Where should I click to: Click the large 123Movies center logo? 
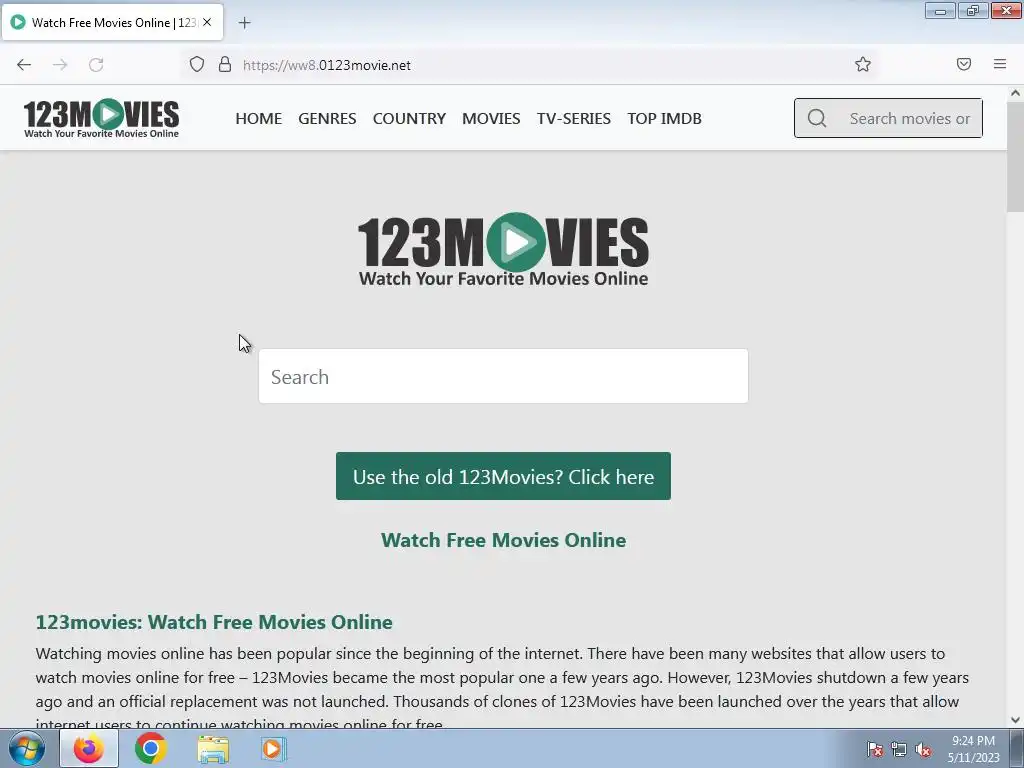point(504,250)
